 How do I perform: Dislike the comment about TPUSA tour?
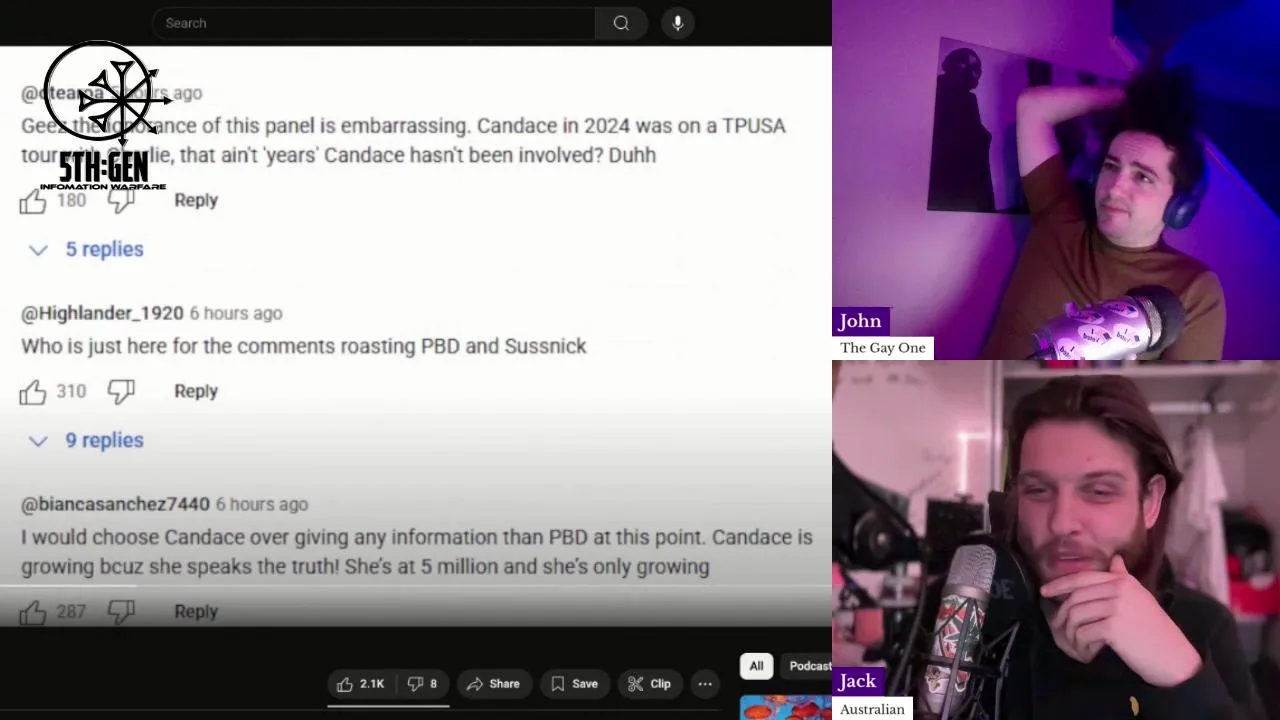point(121,200)
